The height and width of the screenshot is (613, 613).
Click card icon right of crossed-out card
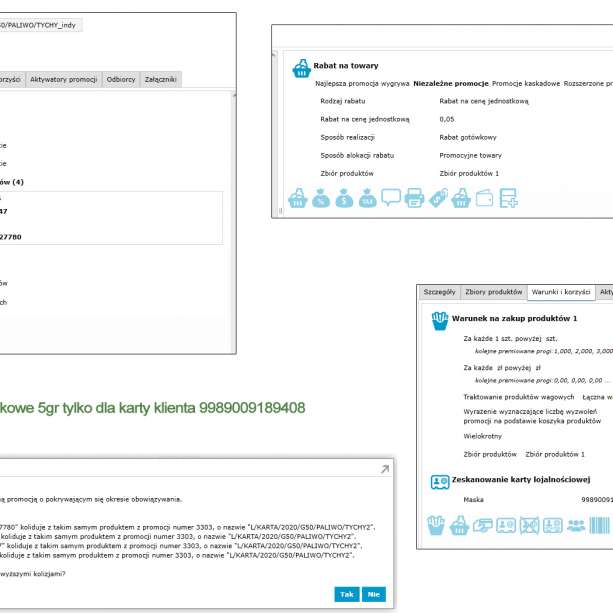point(553,526)
